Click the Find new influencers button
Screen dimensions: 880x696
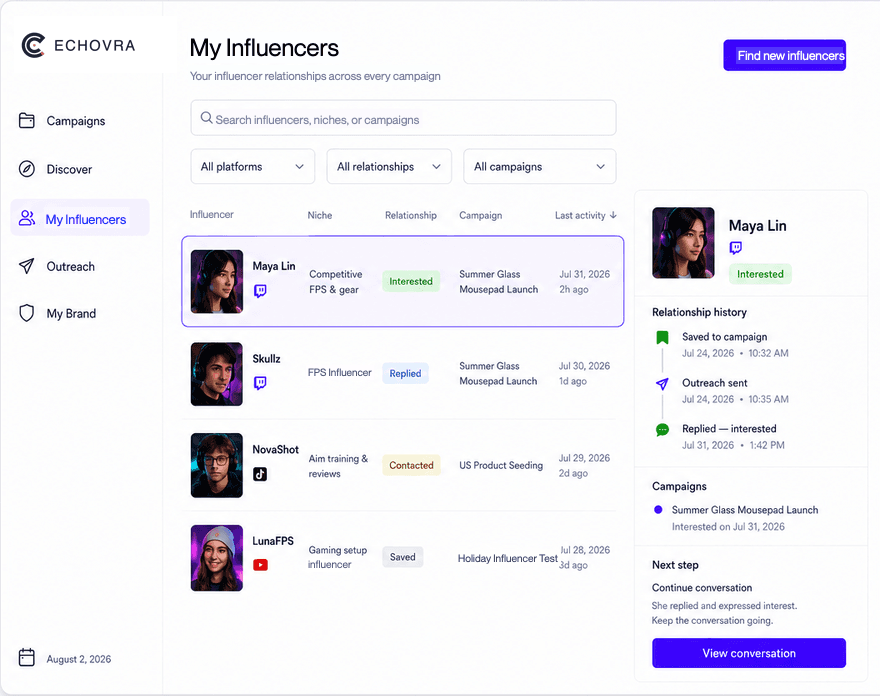785,56
